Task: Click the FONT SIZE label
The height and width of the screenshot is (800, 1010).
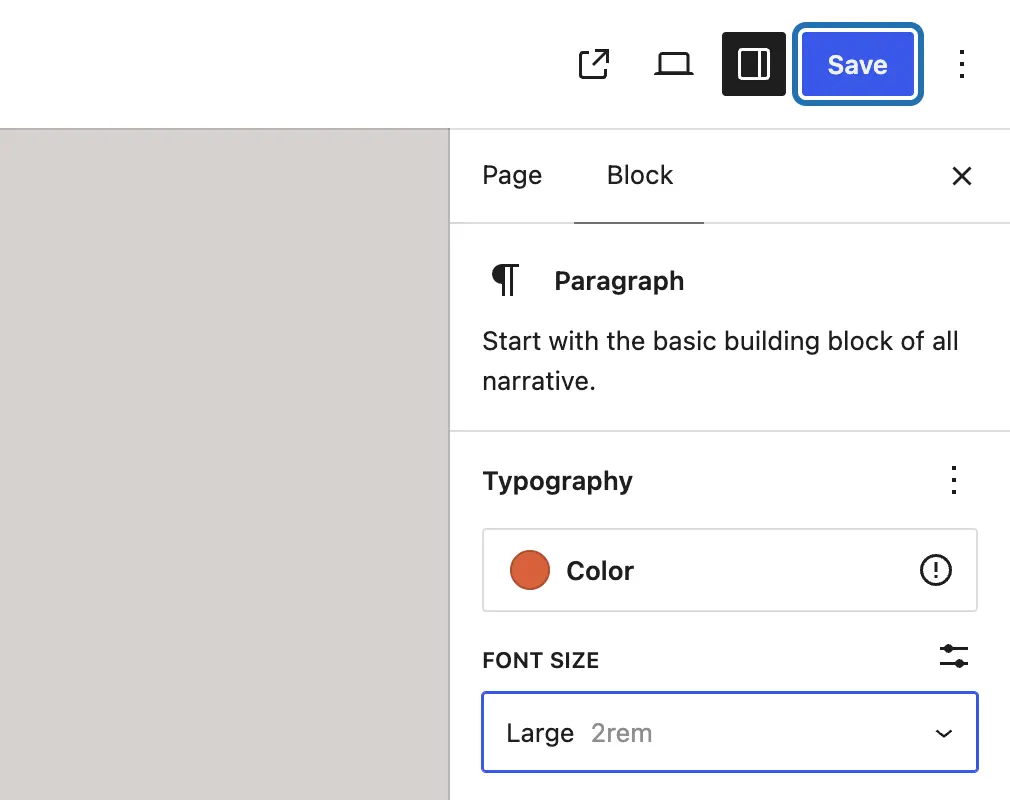Action: (x=540, y=660)
